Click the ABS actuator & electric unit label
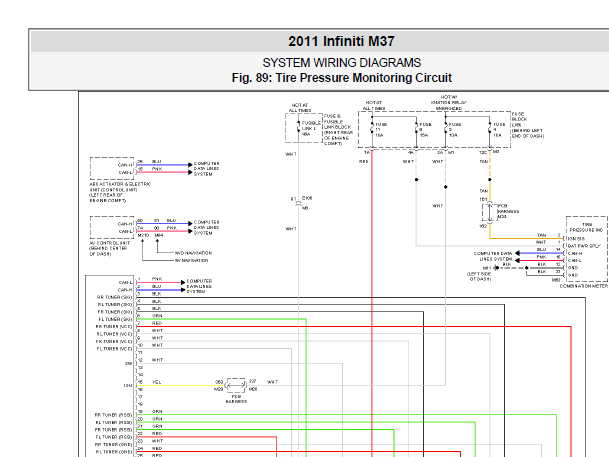This screenshot has height=457, width=609. click(120, 192)
